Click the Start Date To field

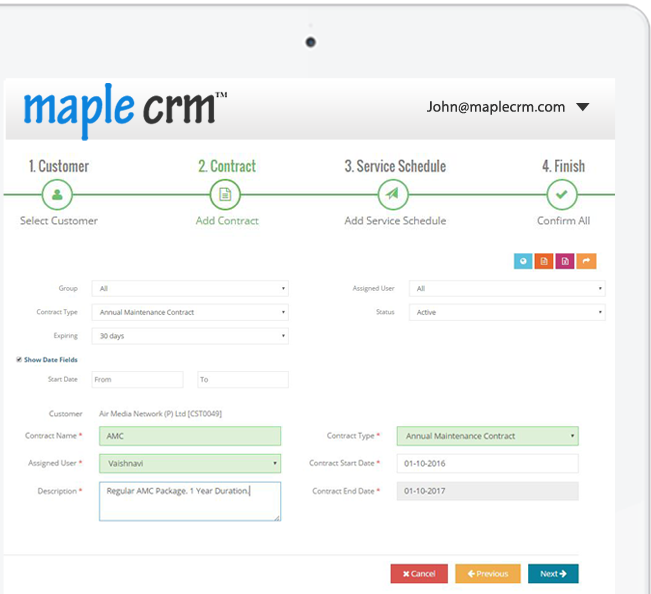(x=243, y=379)
